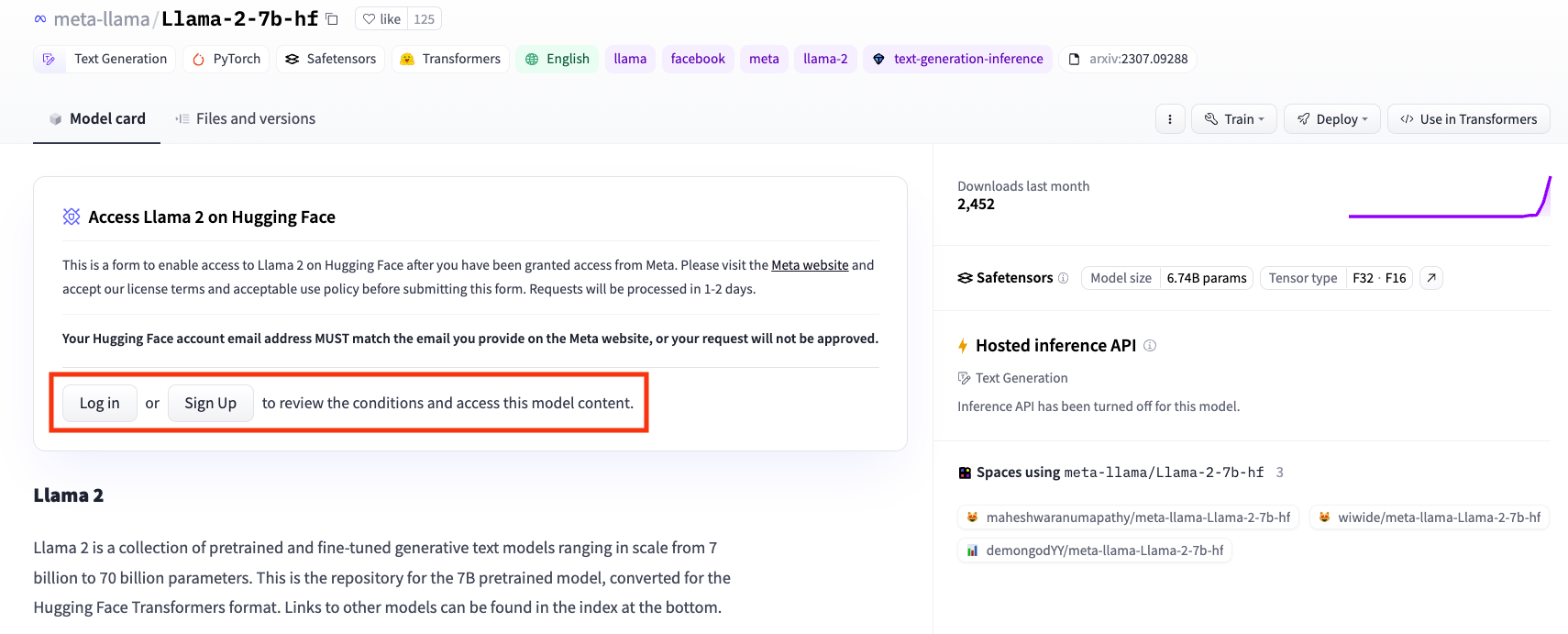This screenshot has height=634, width=1568.
Task: Click the facebook tag
Action: pos(698,59)
